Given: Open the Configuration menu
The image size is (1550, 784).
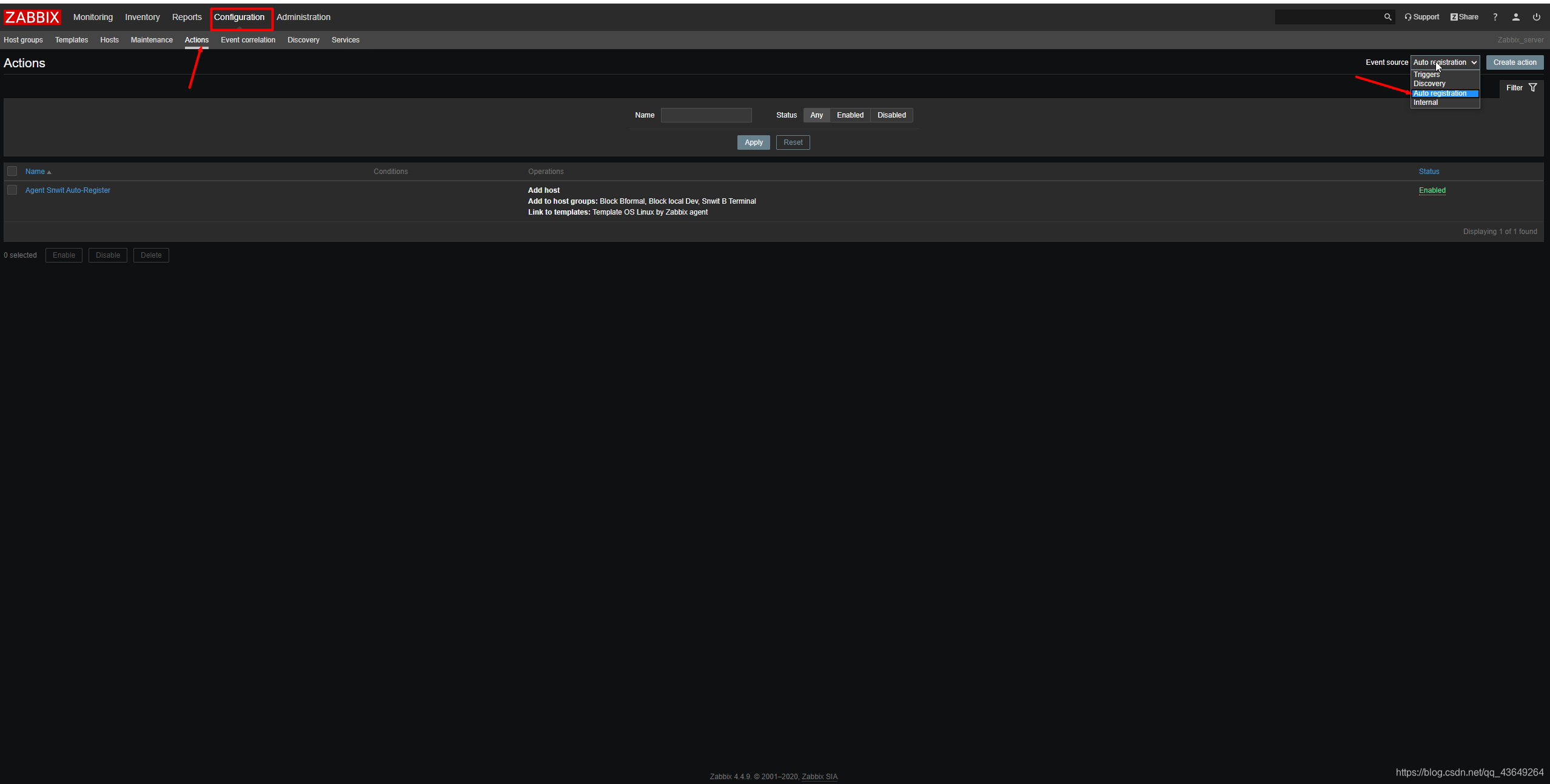Looking at the screenshot, I should [239, 17].
